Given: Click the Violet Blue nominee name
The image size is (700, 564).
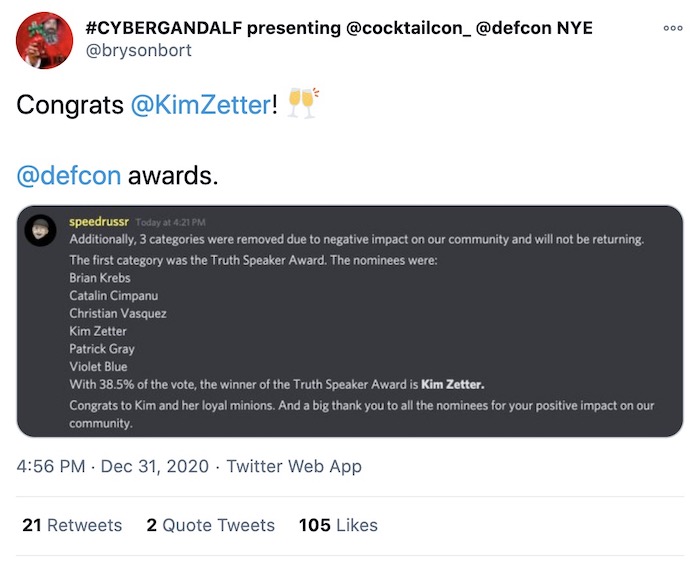Looking at the screenshot, I should click(x=97, y=367).
